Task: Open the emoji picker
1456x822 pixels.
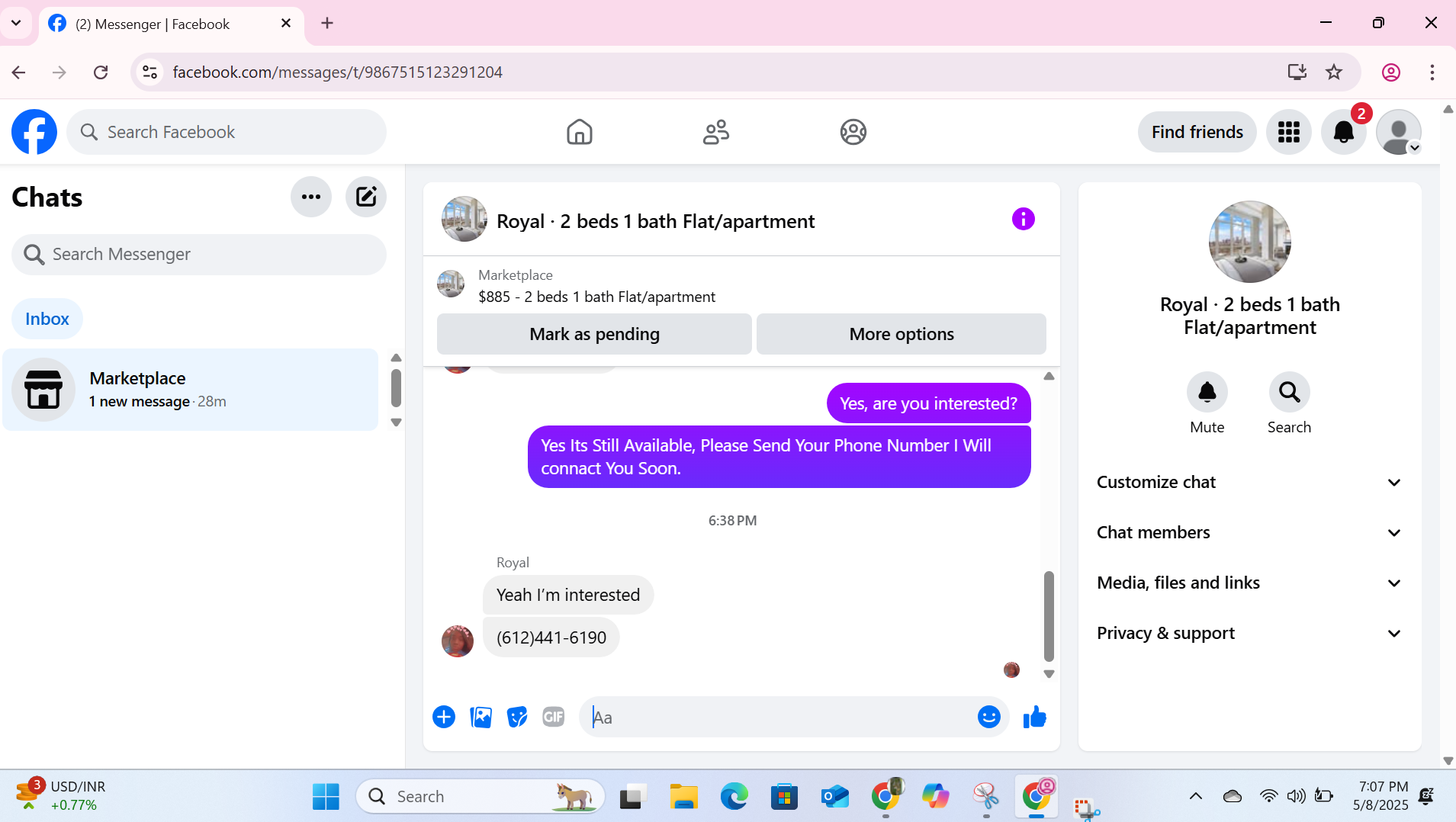Action: pos(989,717)
